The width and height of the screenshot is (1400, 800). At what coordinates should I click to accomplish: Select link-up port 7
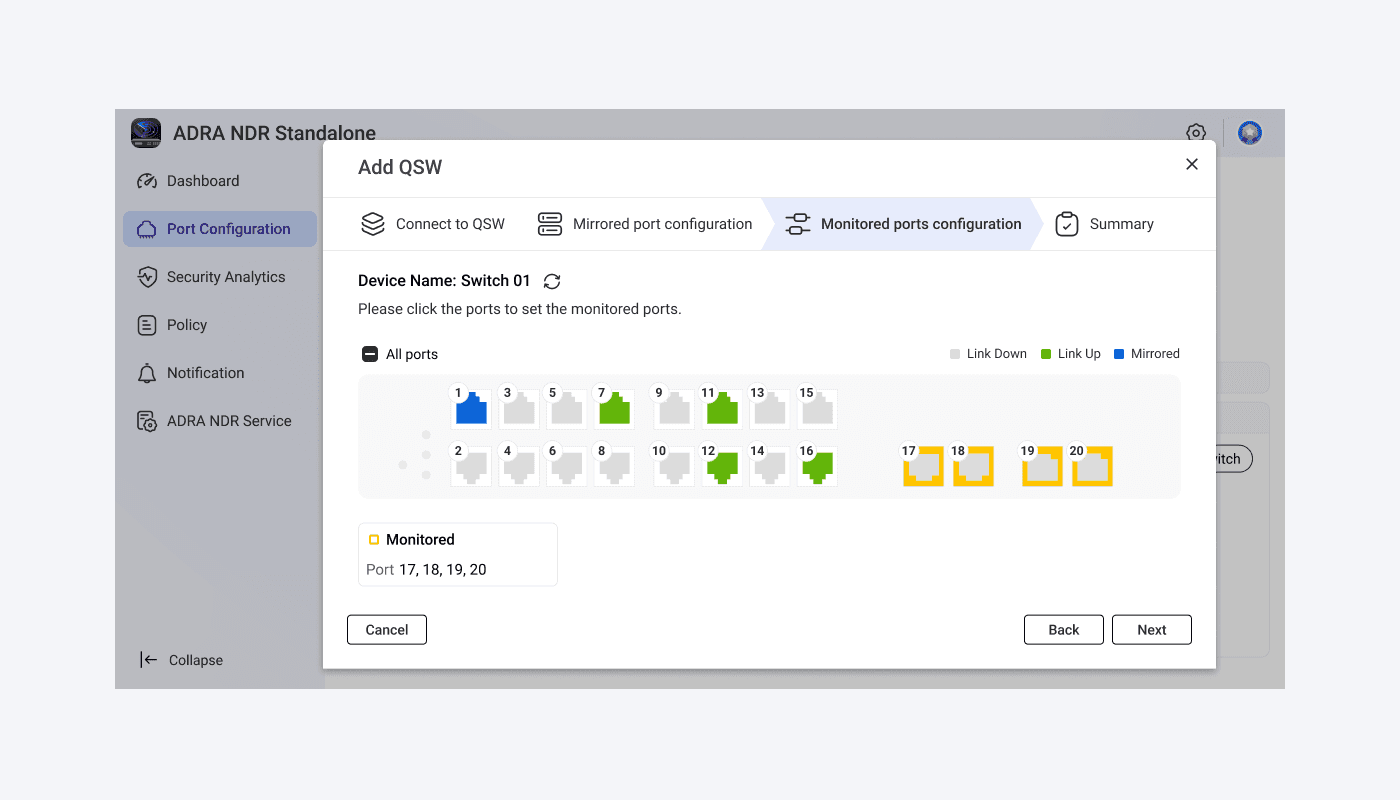[614, 409]
